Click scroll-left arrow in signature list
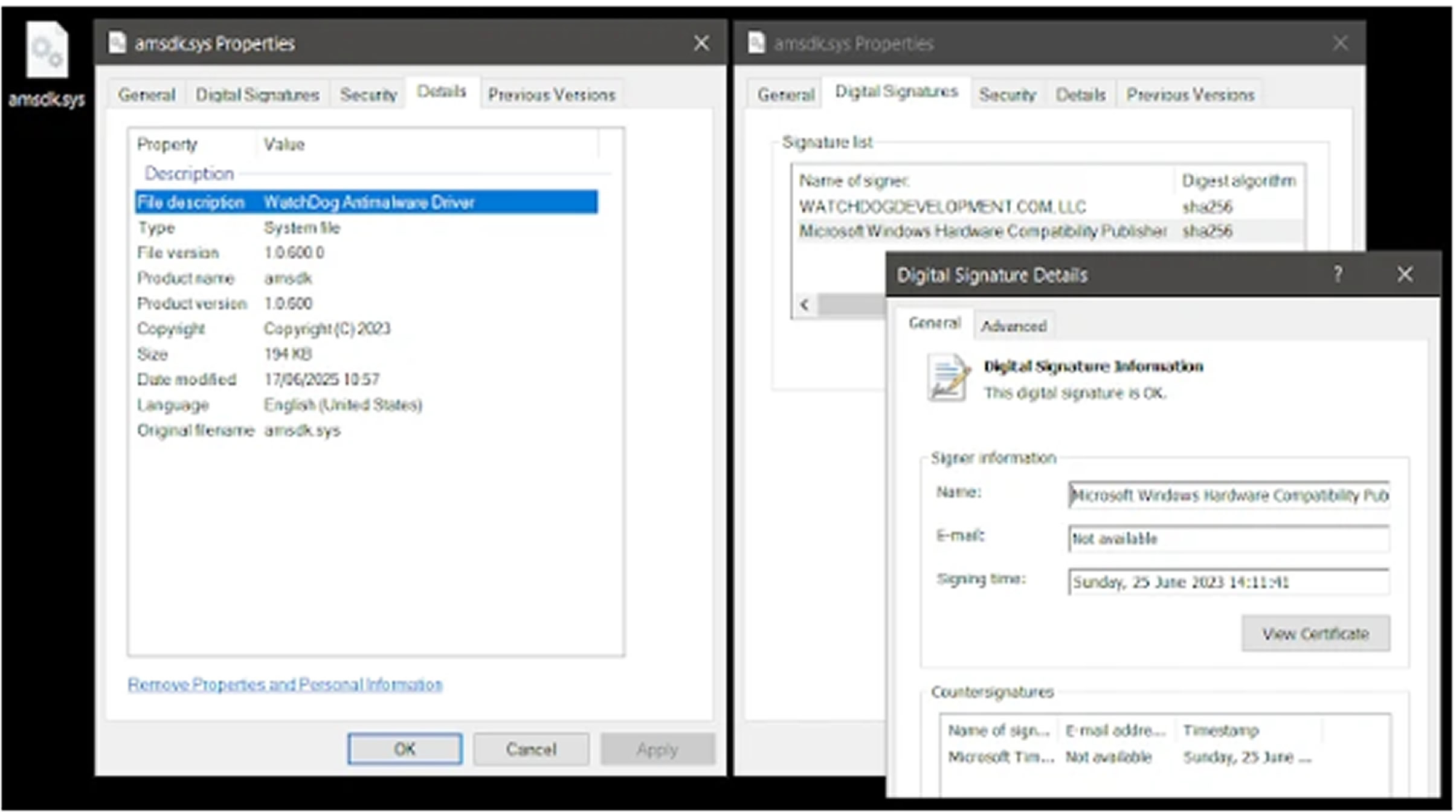Viewport: 1456px width, 812px height. tap(804, 304)
